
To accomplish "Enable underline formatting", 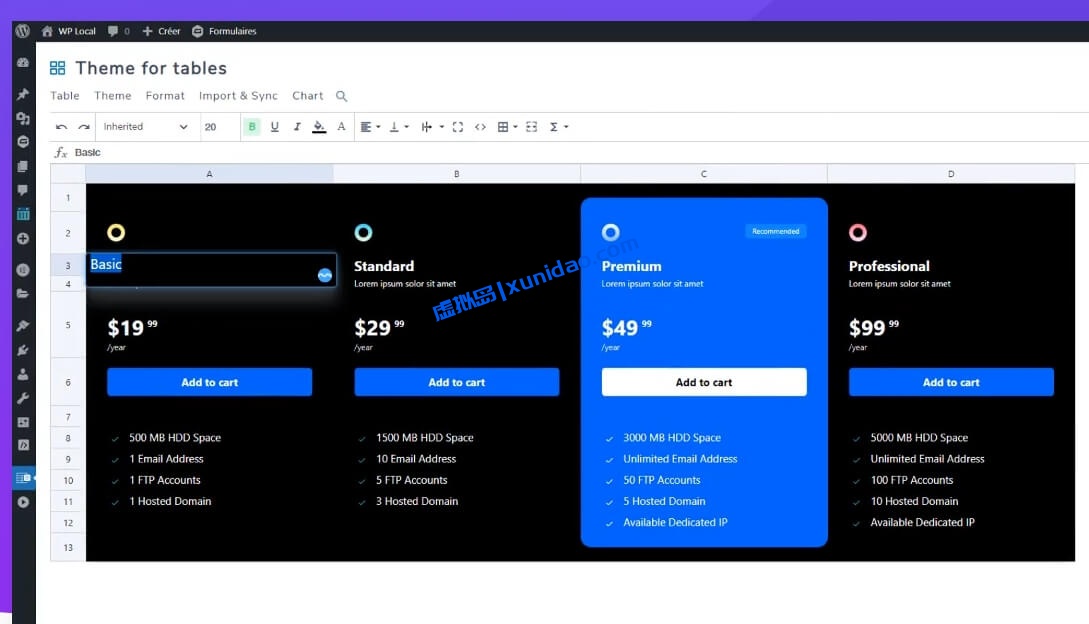I will 275,126.
